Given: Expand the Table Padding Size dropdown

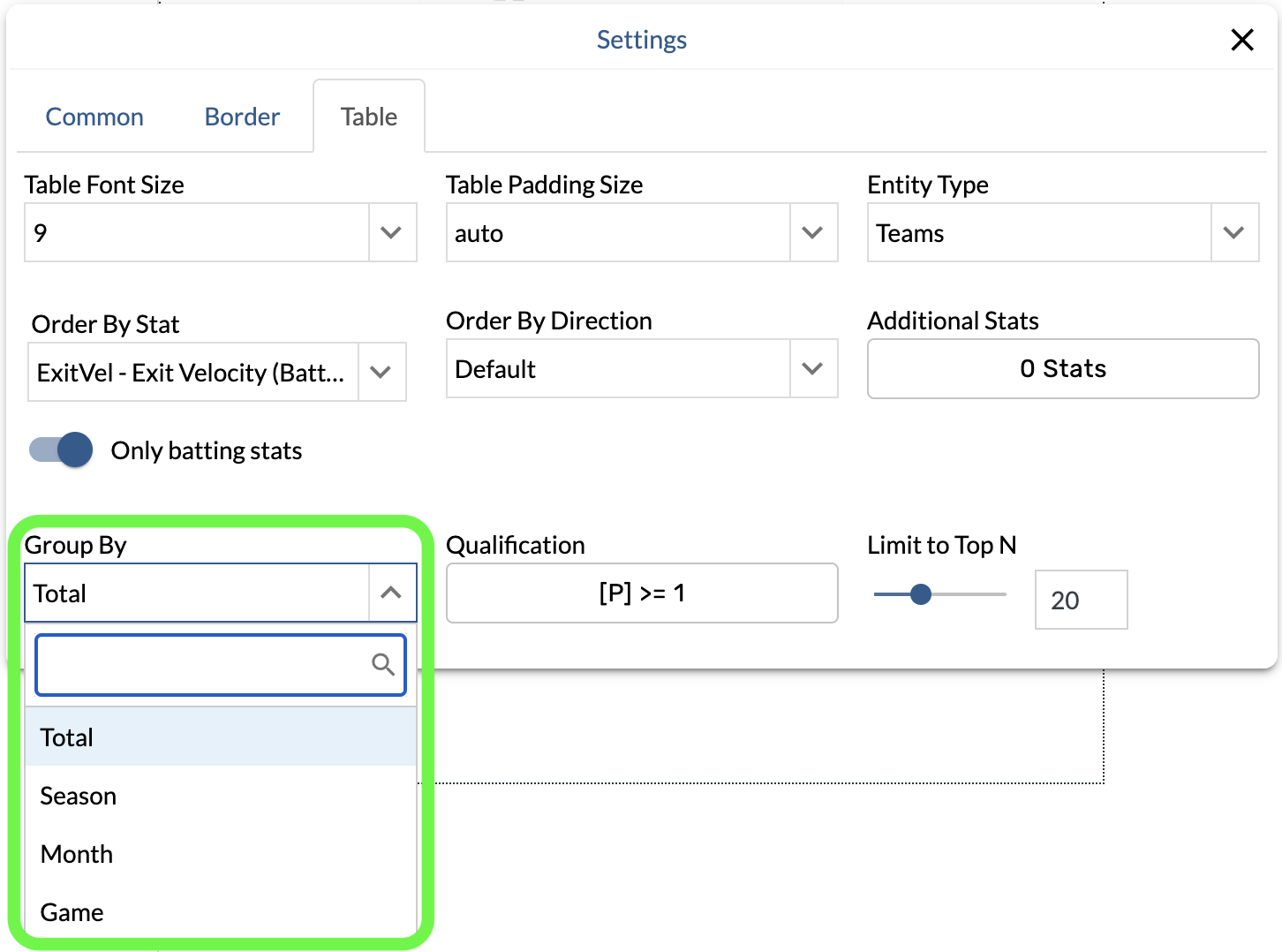Looking at the screenshot, I should 812,233.
